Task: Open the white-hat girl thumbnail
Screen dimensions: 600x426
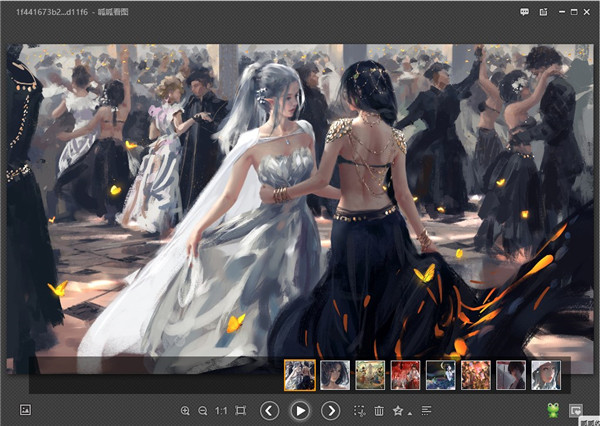Action: coord(546,375)
